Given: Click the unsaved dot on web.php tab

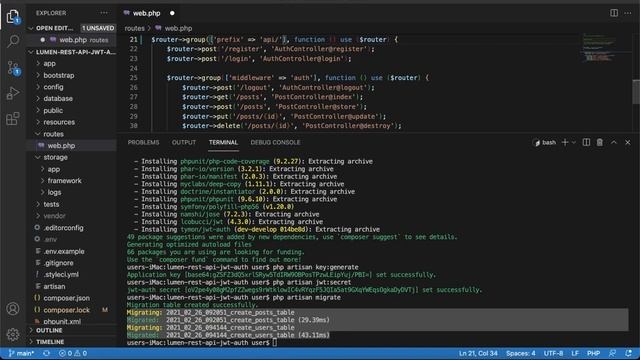Looking at the screenshot, I should [172, 13].
